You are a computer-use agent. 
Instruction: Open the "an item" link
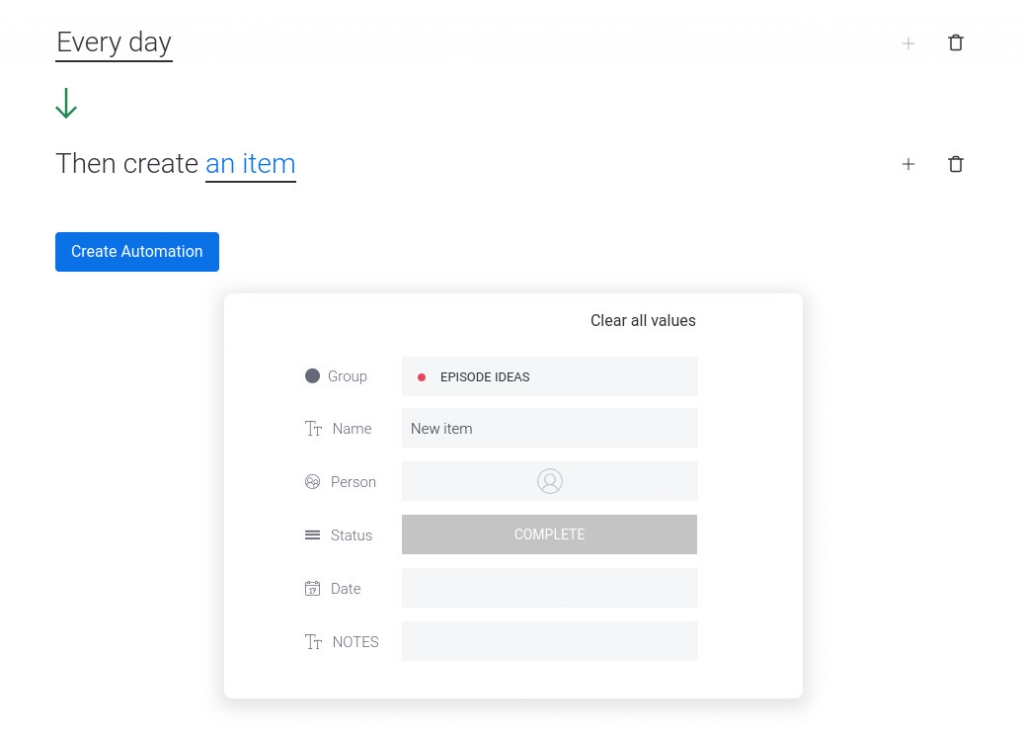tap(250, 163)
